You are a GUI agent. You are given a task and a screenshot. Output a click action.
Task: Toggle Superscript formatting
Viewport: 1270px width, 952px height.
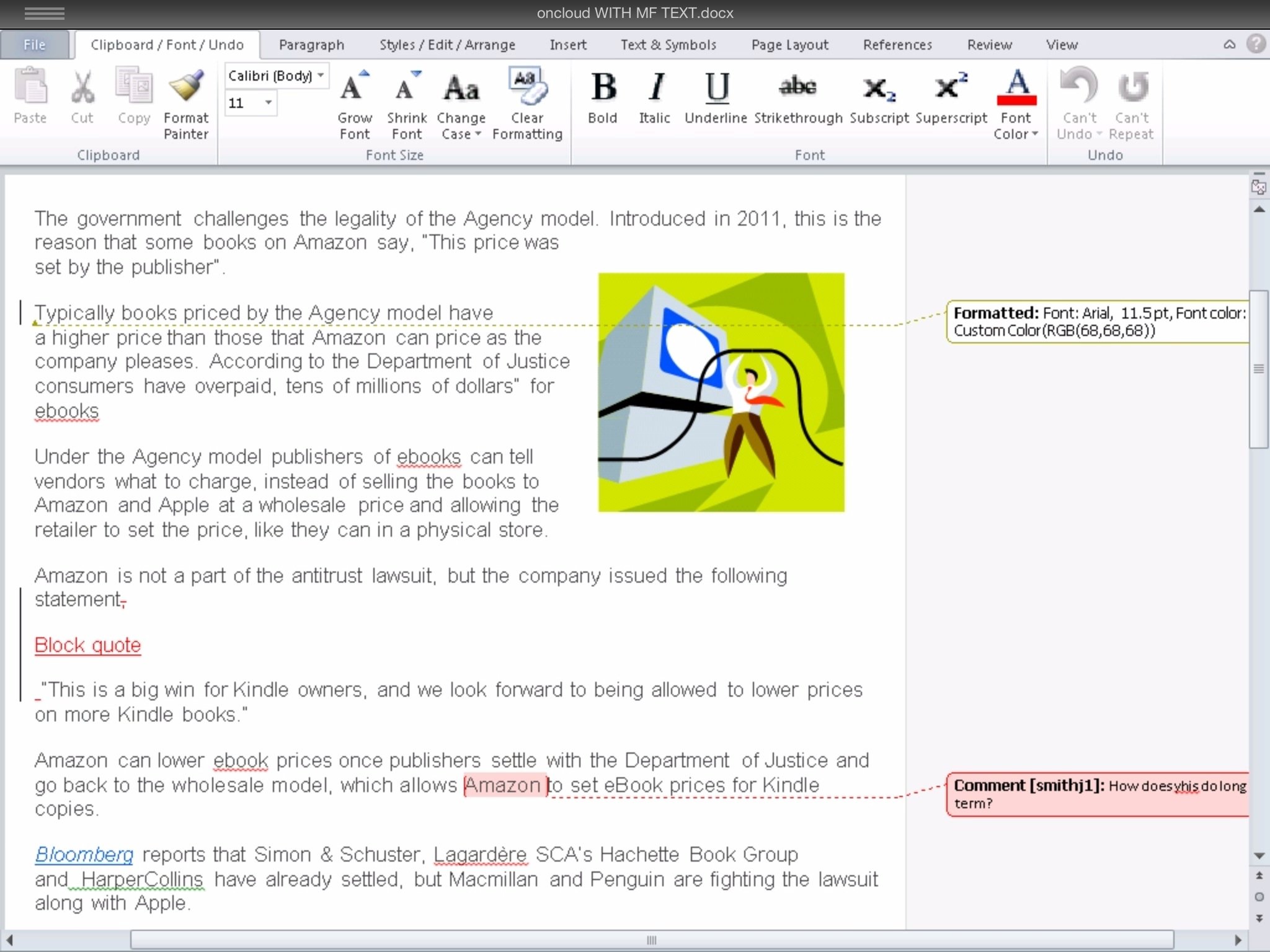click(951, 86)
